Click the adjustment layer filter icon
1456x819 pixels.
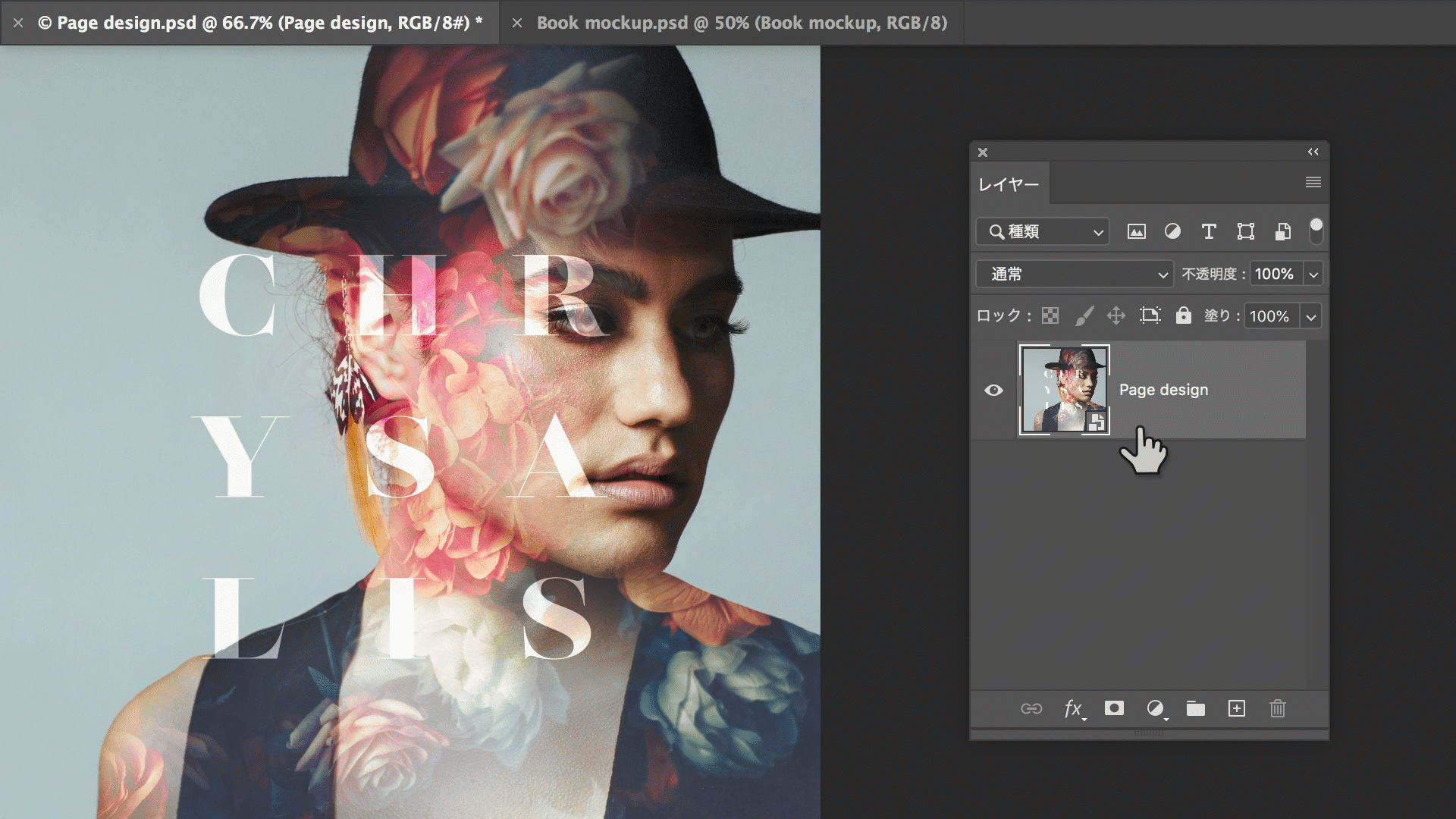pos(1172,232)
